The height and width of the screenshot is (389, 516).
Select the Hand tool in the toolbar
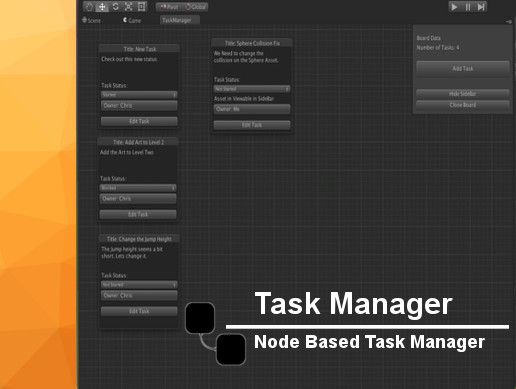tap(89, 7)
